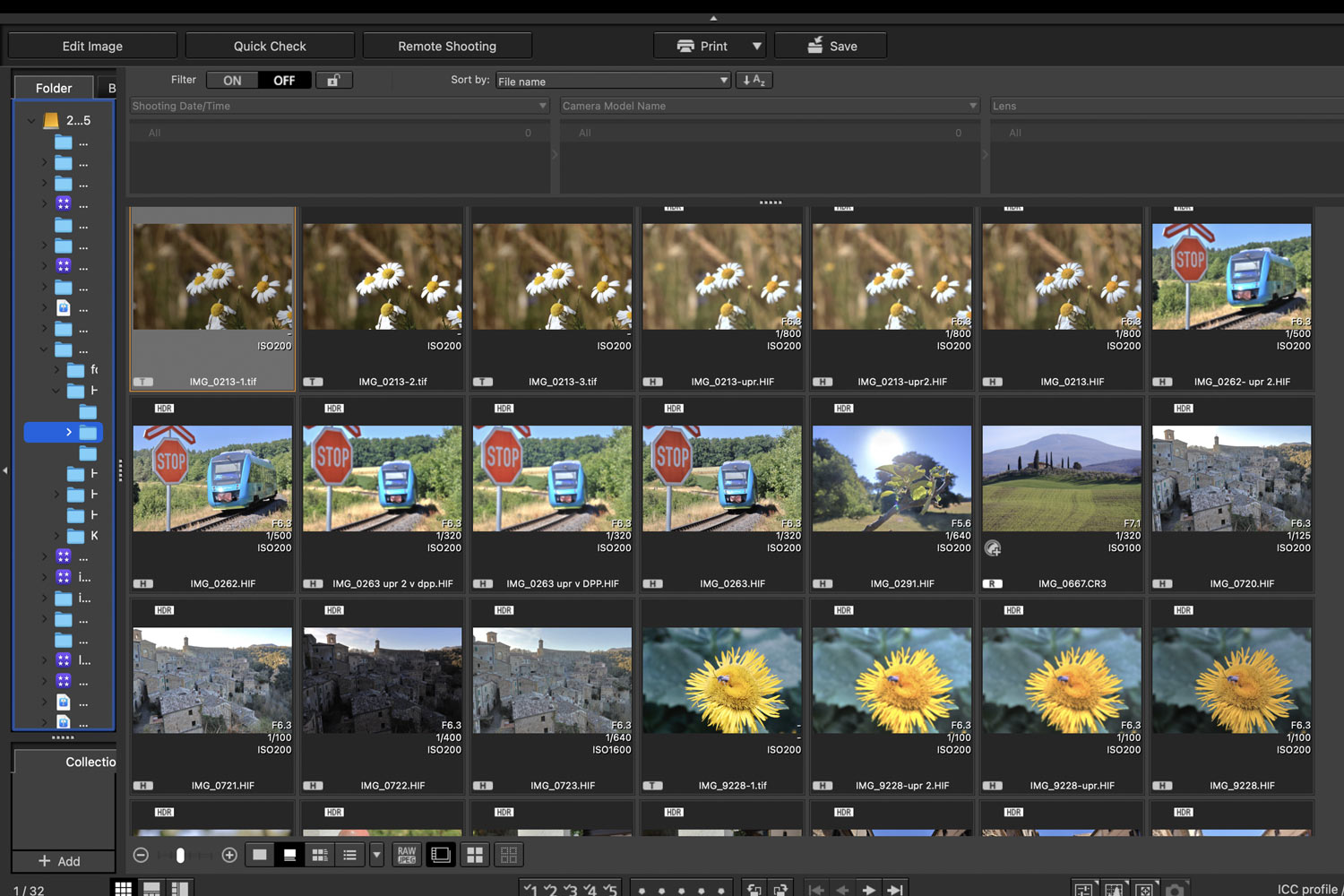
Task: Go to next image arrow
Action: [x=867, y=890]
